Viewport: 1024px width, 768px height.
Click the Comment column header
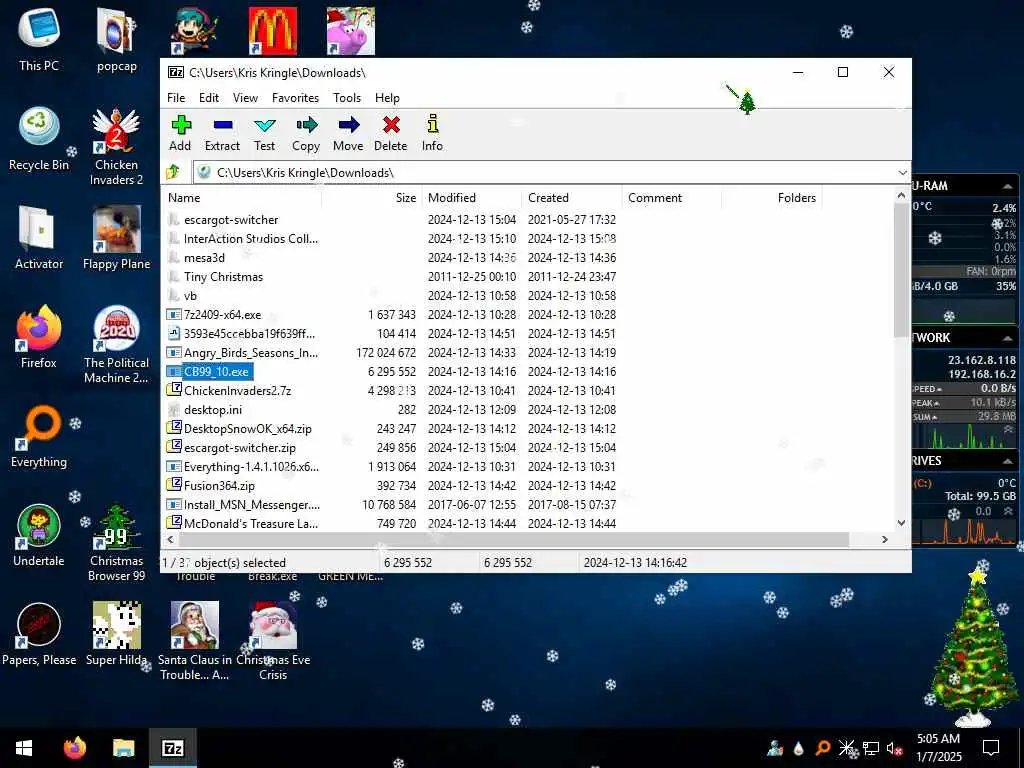coord(672,198)
